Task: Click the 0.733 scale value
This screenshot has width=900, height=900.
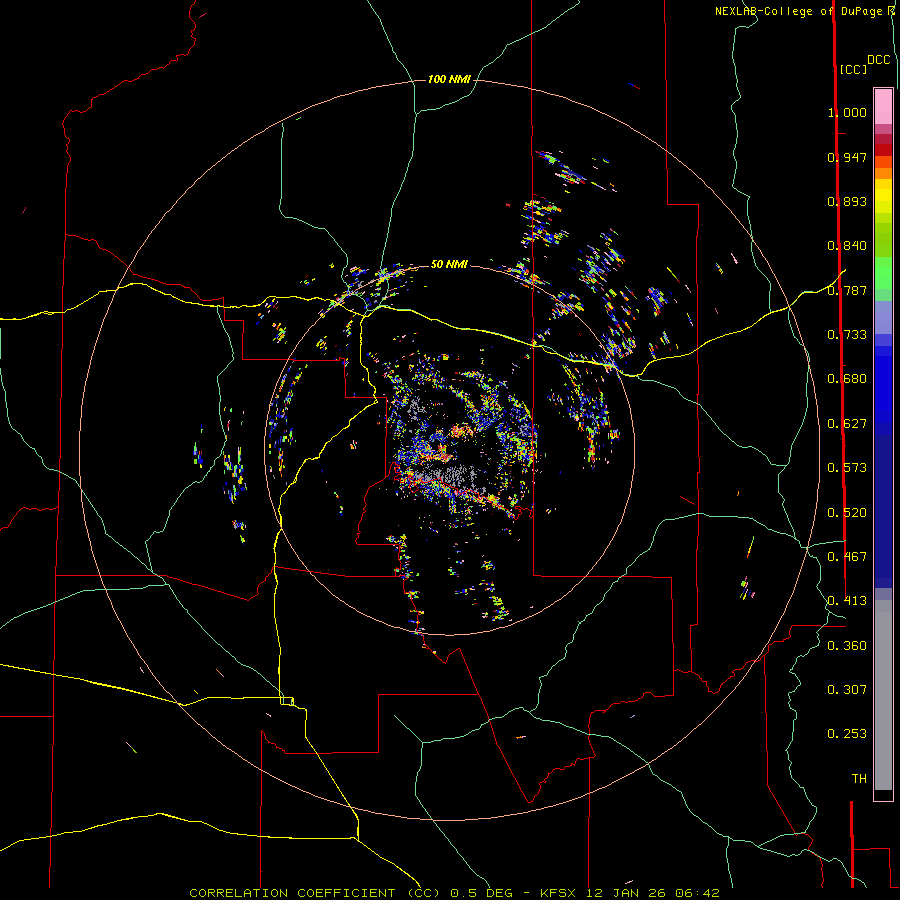Action: [x=847, y=335]
